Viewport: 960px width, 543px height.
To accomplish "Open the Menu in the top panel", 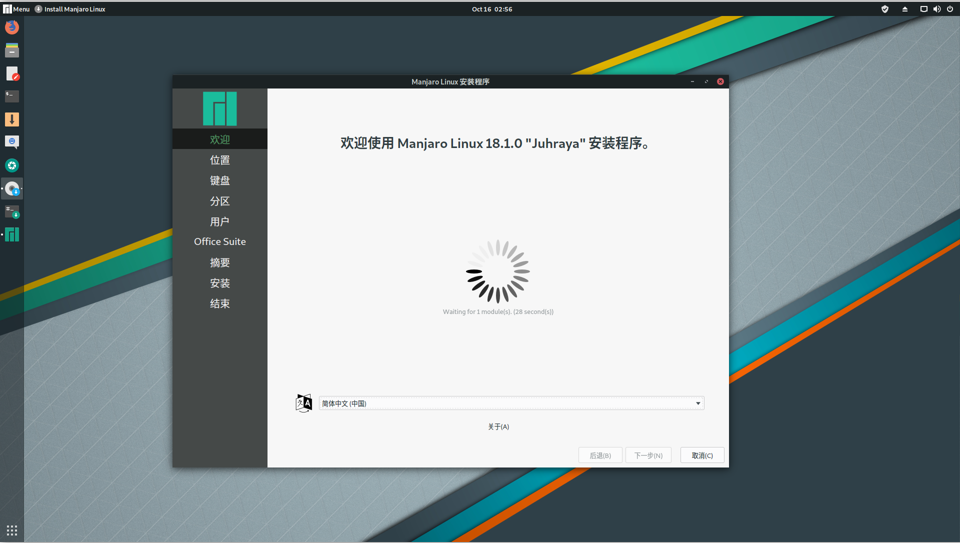I will pyautogui.click(x=17, y=9).
